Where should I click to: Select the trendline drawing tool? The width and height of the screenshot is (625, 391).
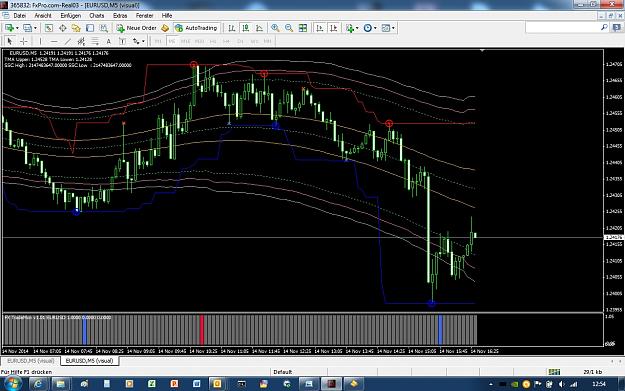point(68,41)
